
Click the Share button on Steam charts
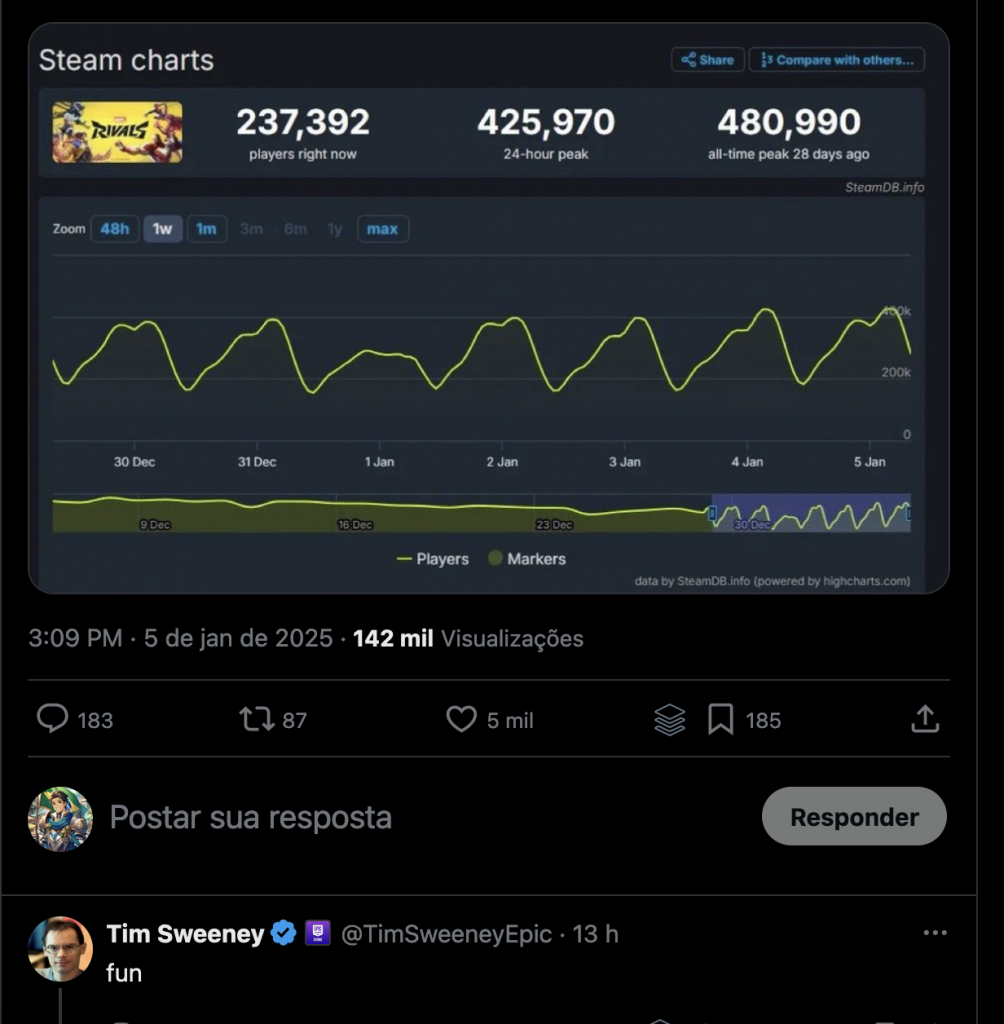click(707, 60)
